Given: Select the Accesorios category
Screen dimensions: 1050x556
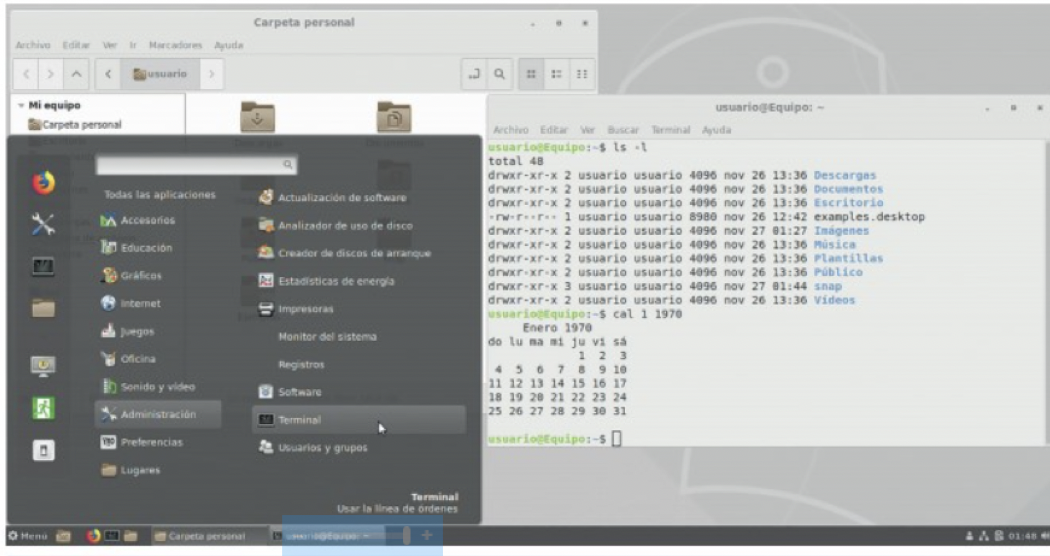Looking at the screenshot, I should 138,220.
